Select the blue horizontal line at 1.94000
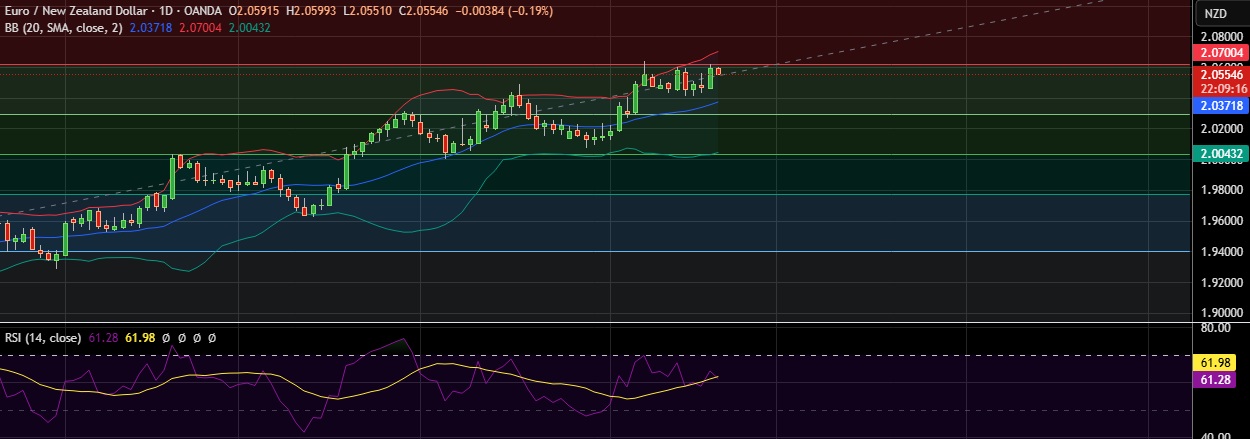 595,252
